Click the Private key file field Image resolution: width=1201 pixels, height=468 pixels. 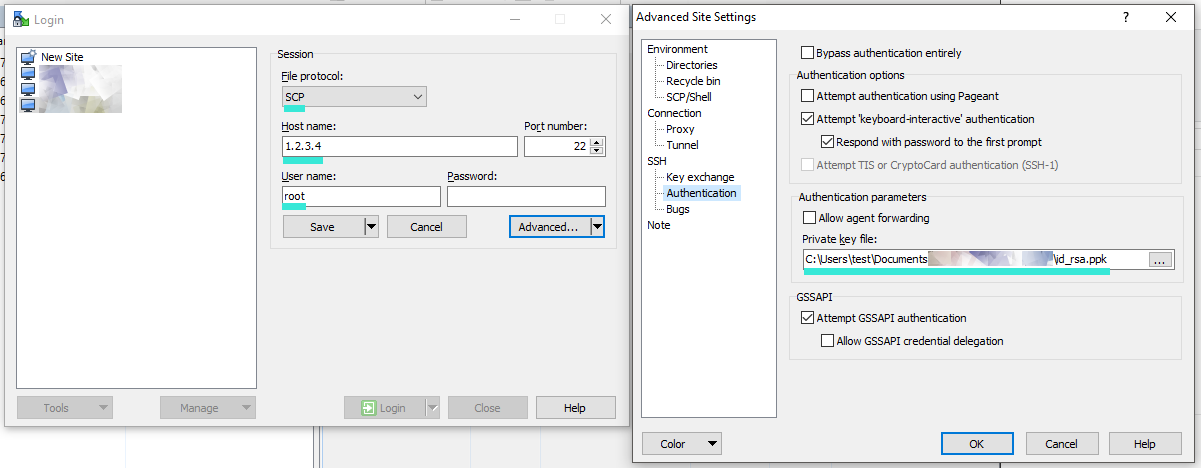pos(974,259)
